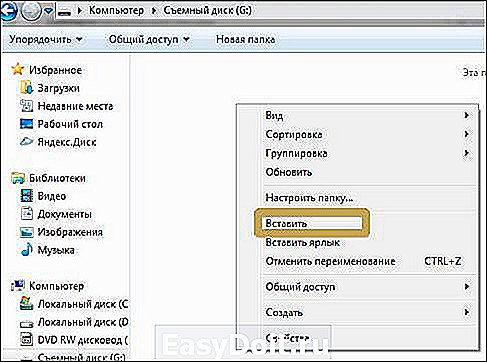Expand breadcrumb arrow before Компьютер
487x362 pixels.
click(x=80, y=11)
